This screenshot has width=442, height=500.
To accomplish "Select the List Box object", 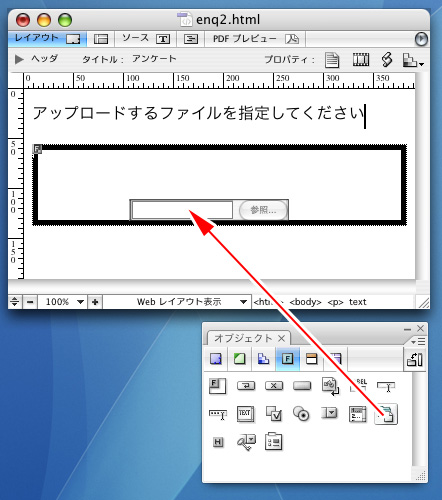I will click(358, 414).
